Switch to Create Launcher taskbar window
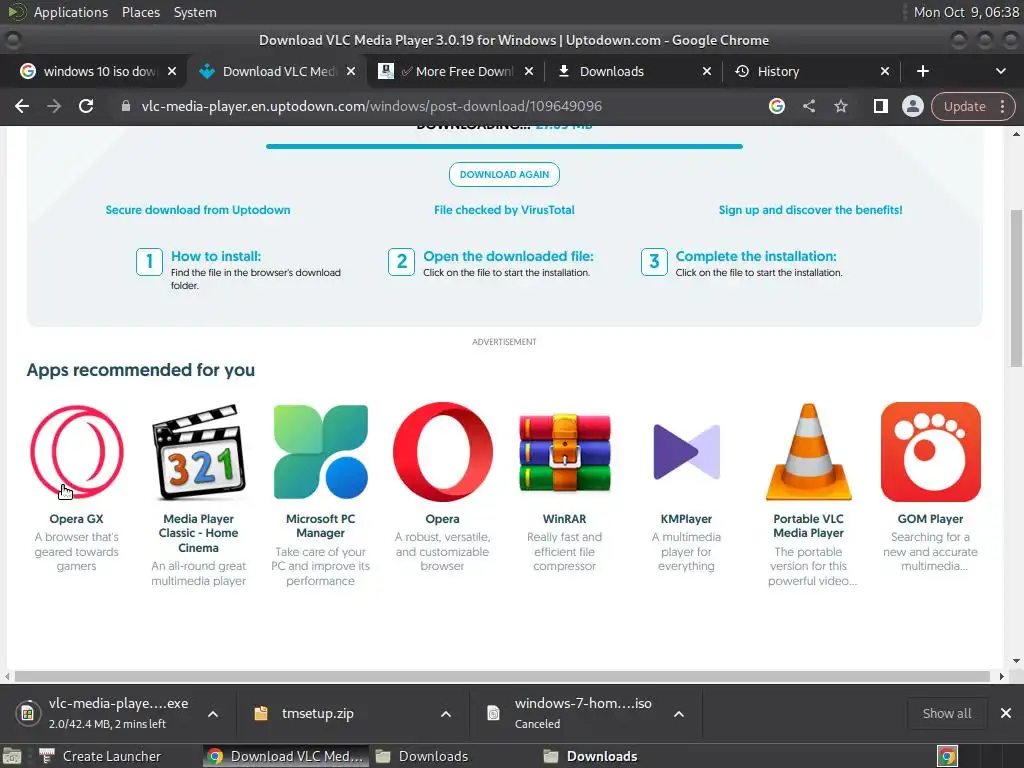 point(100,756)
